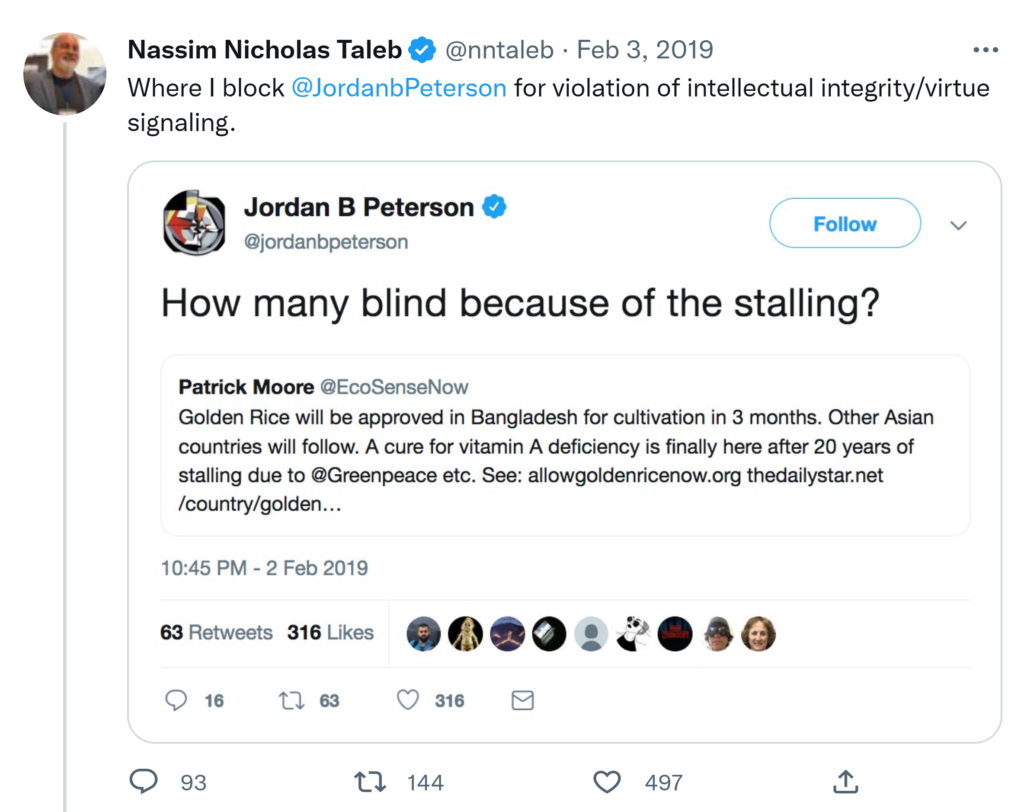The width and height of the screenshot is (1024, 812).
Task: View the 63 Retweets list
Action: click(216, 633)
